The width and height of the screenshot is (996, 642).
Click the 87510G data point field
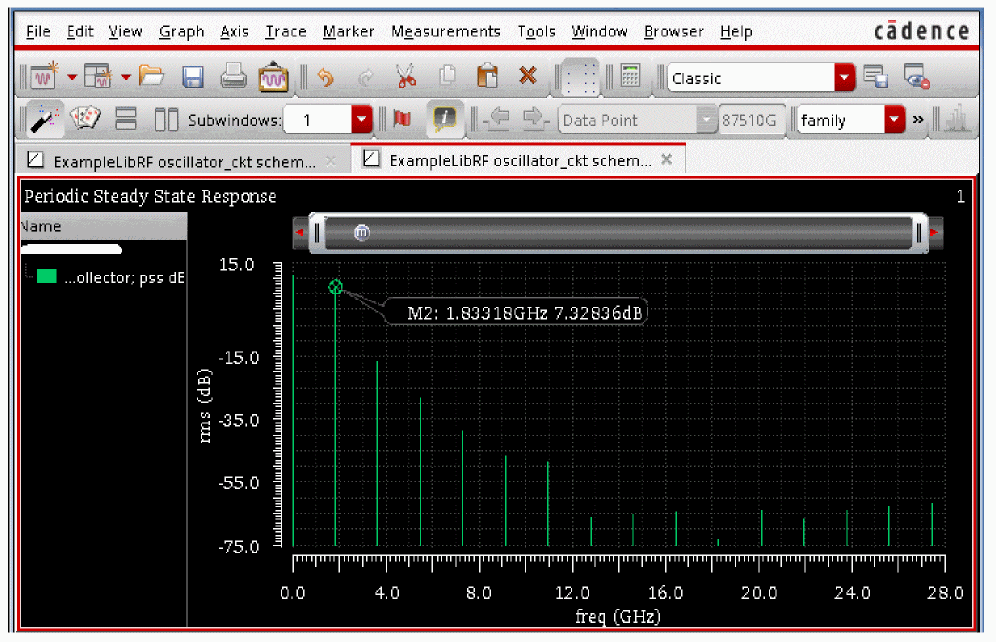coord(750,121)
